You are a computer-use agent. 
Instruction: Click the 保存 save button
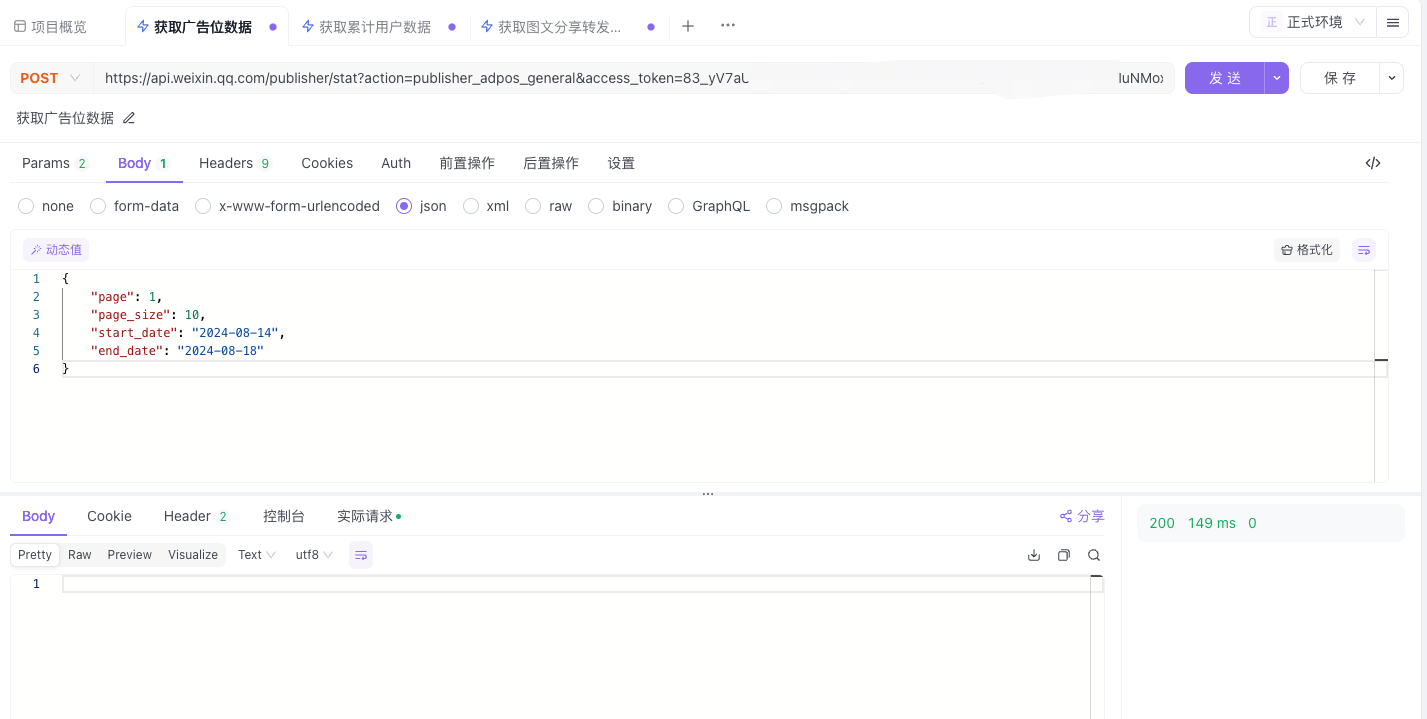1340,78
